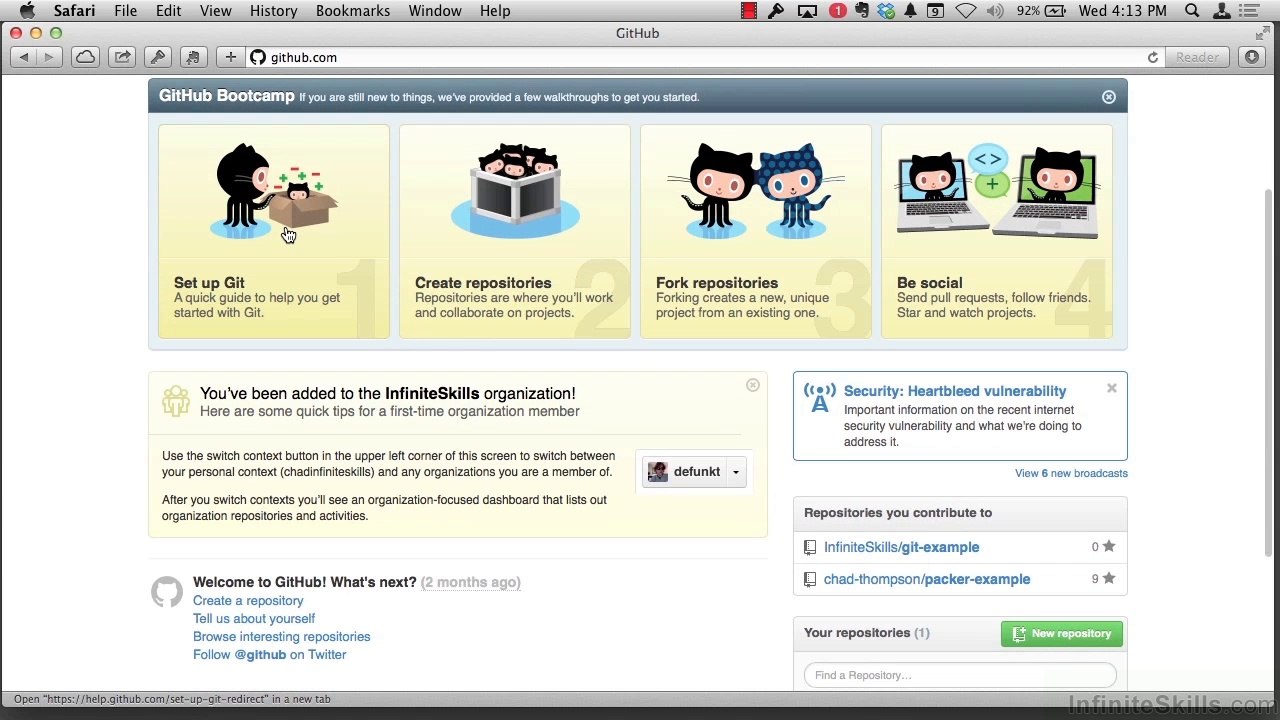Open the chad-thompson/packer-example repository
The width and height of the screenshot is (1280, 720).
coord(927,580)
